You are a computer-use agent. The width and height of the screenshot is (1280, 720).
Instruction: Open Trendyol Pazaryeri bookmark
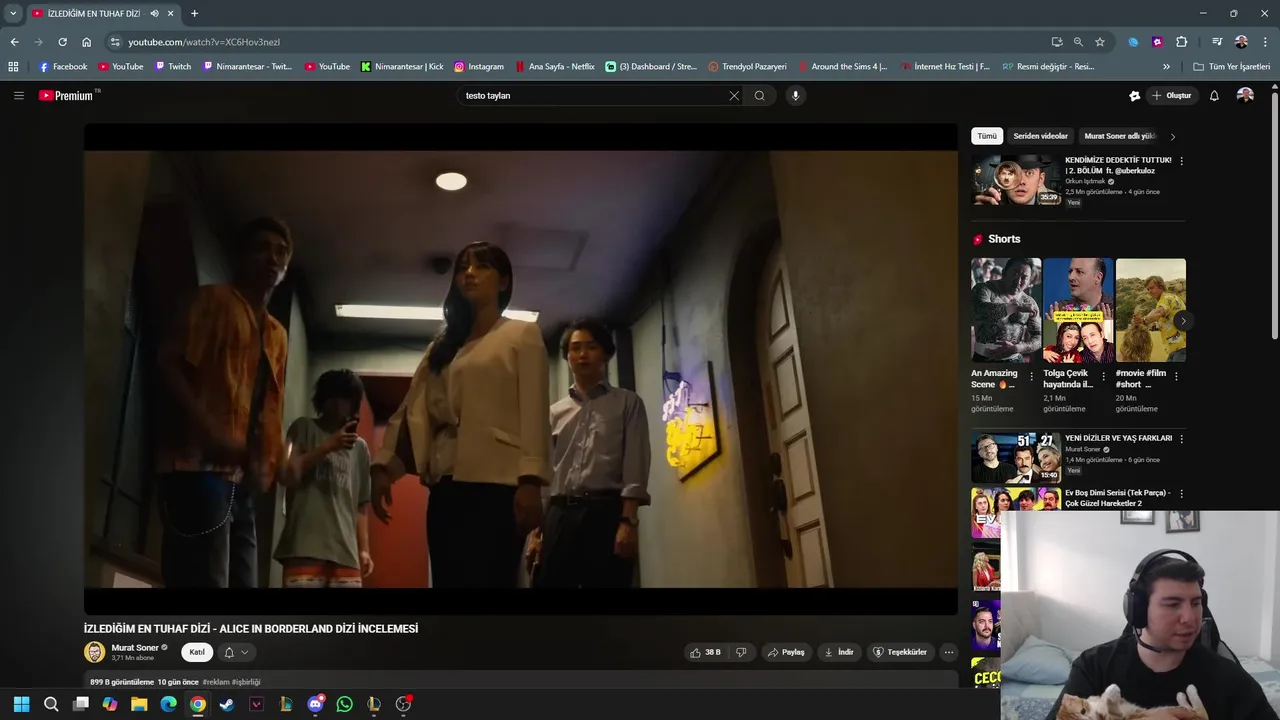pos(747,67)
